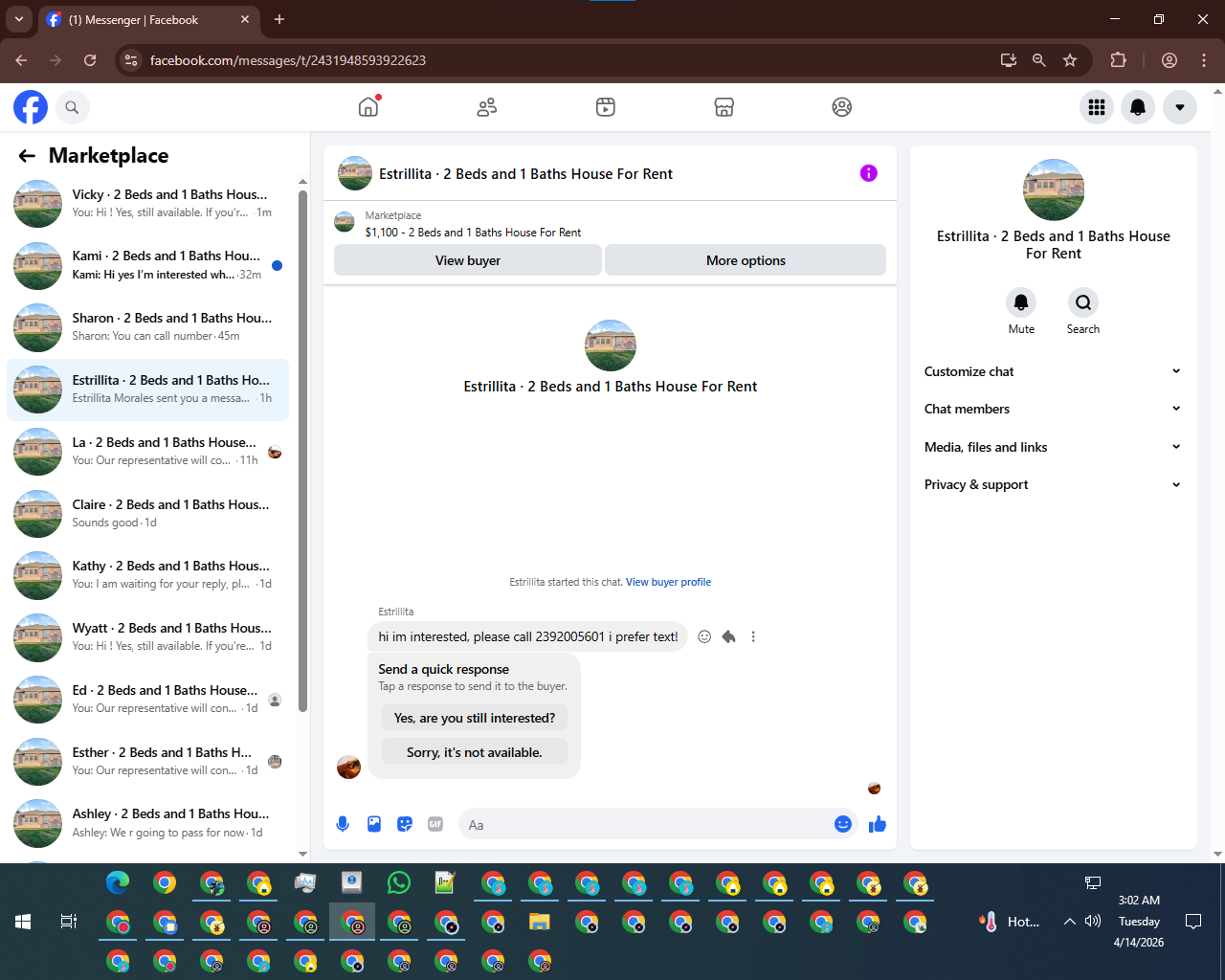This screenshot has height=980, width=1225.
Task: Open Kathy's conversation
Action: [147, 575]
